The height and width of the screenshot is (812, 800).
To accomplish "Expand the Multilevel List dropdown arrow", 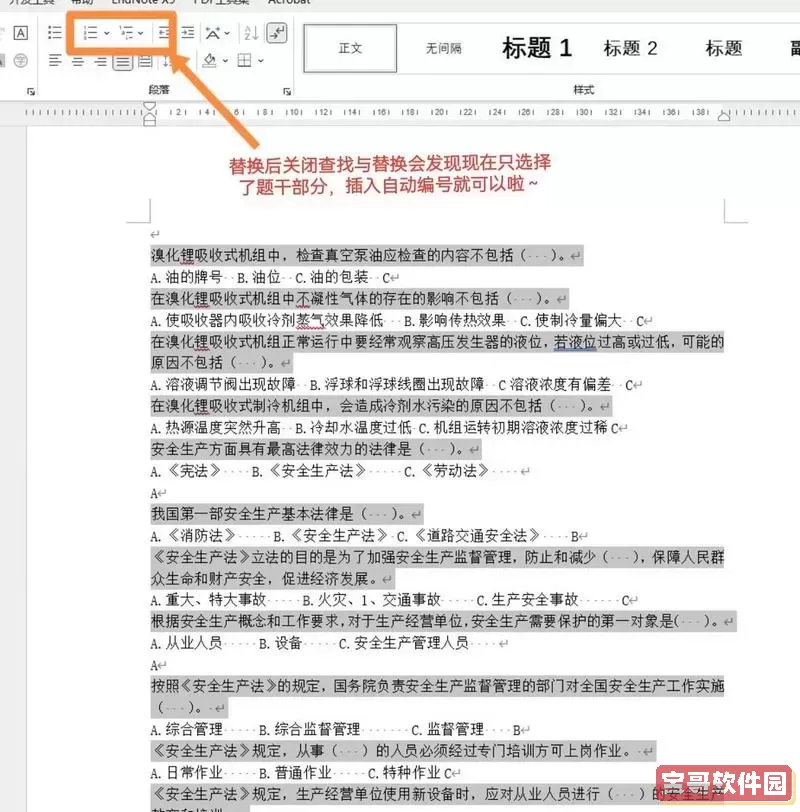I will (x=141, y=33).
